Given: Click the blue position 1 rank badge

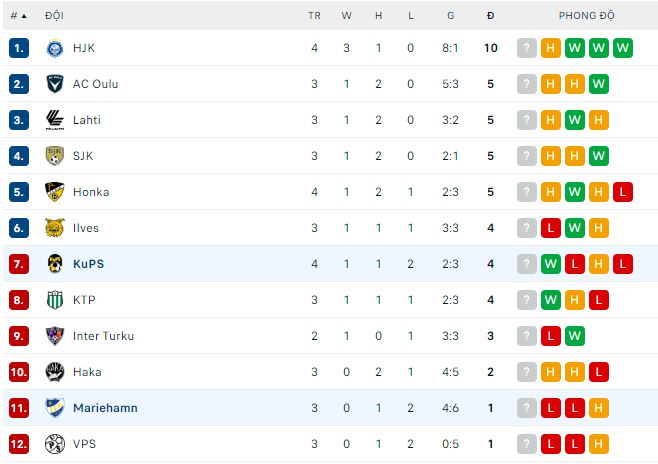Looking at the screenshot, I should (19, 48).
